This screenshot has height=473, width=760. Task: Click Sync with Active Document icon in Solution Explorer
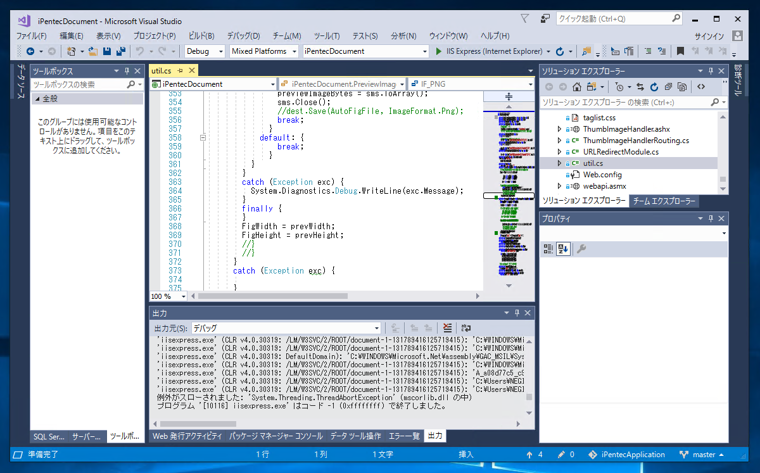(640, 87)
